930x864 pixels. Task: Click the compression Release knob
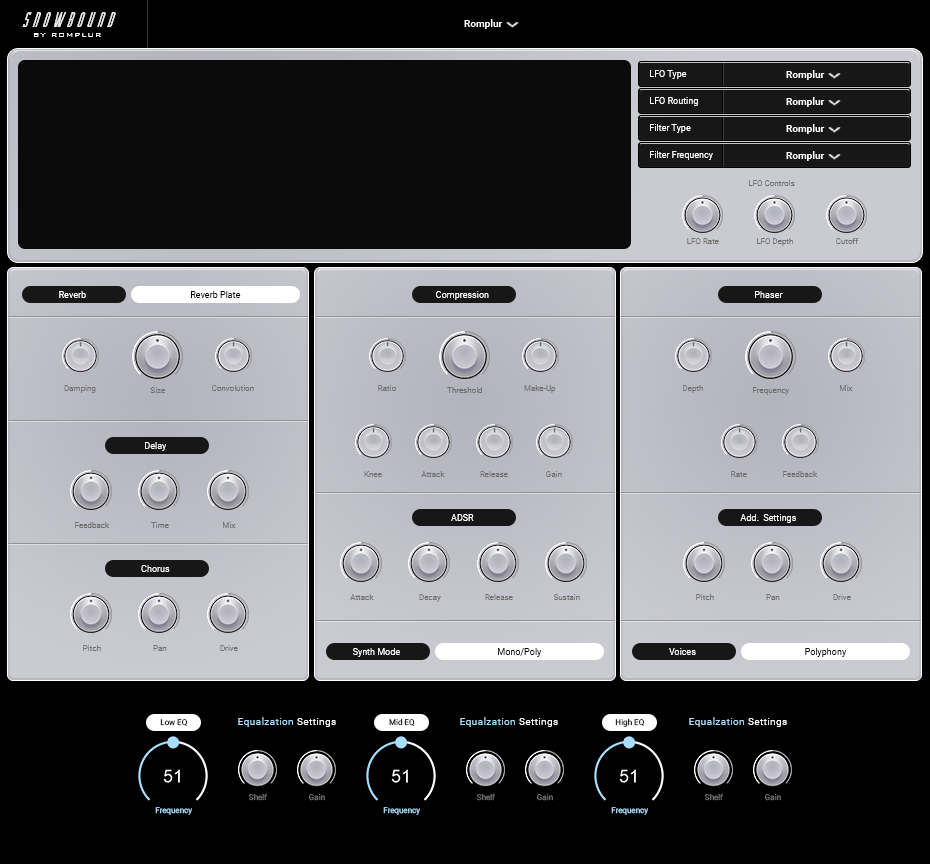(494, 442)
